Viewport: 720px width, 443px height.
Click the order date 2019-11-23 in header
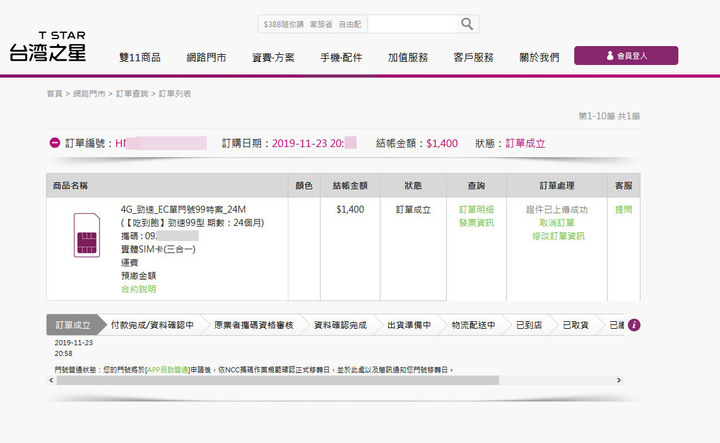pos(299,143)
